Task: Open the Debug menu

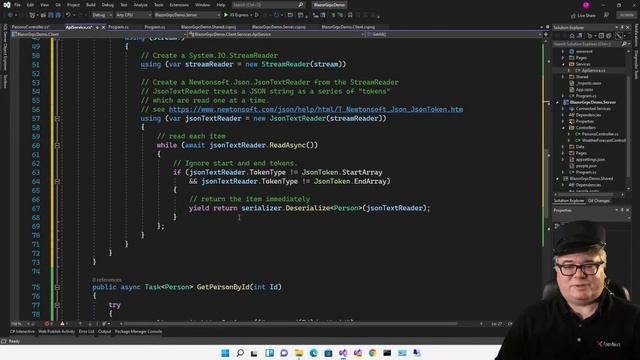Action: pos(108,5)
